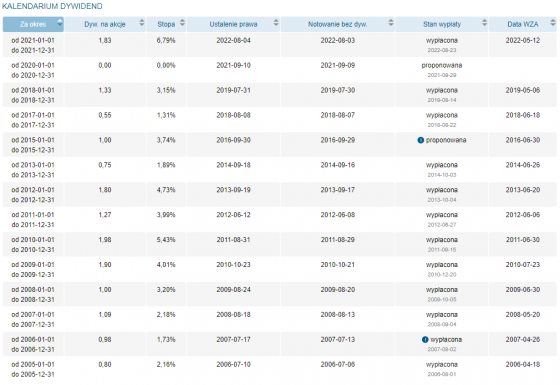Screen dimensions: 560x385
Task: Click sort arrows beside Stan wypłaty
Action: [484, 24]
